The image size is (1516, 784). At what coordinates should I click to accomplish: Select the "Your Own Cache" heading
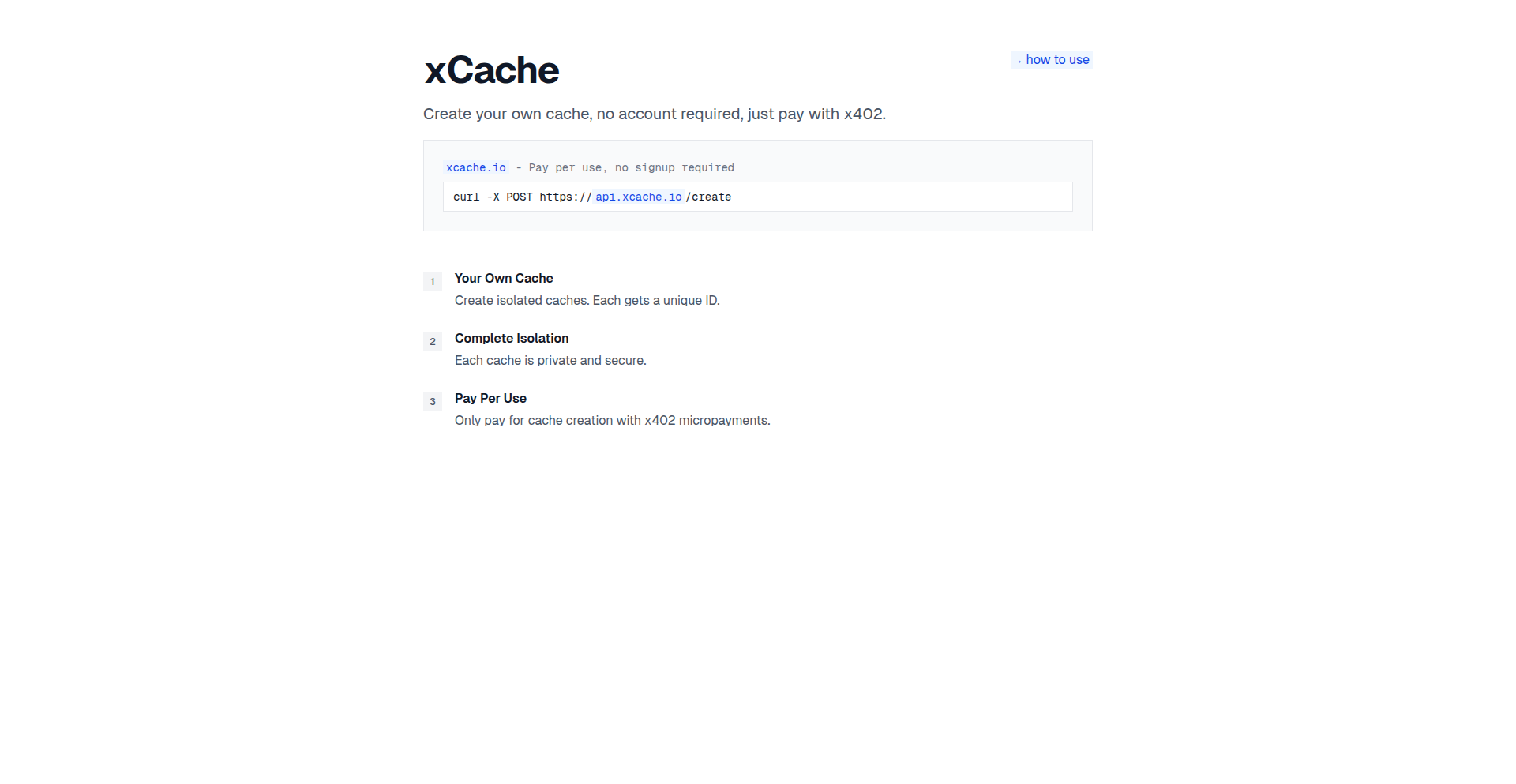(x=503, y=278)
